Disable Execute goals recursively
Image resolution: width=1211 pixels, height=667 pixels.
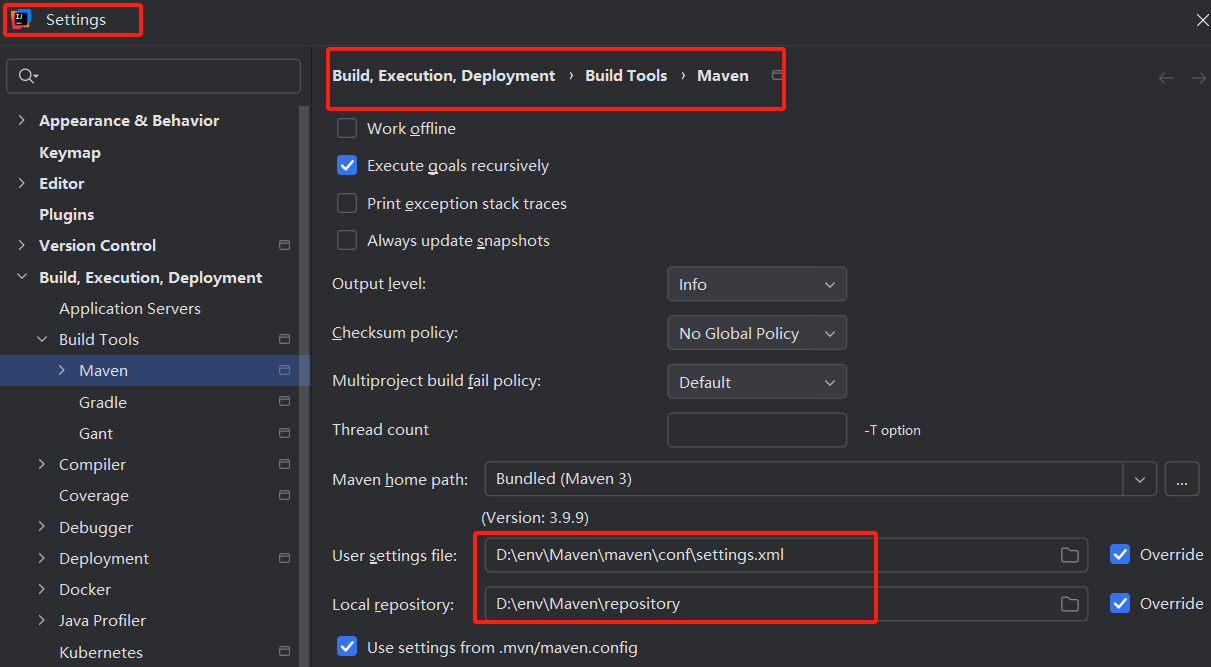pos(347,165)
